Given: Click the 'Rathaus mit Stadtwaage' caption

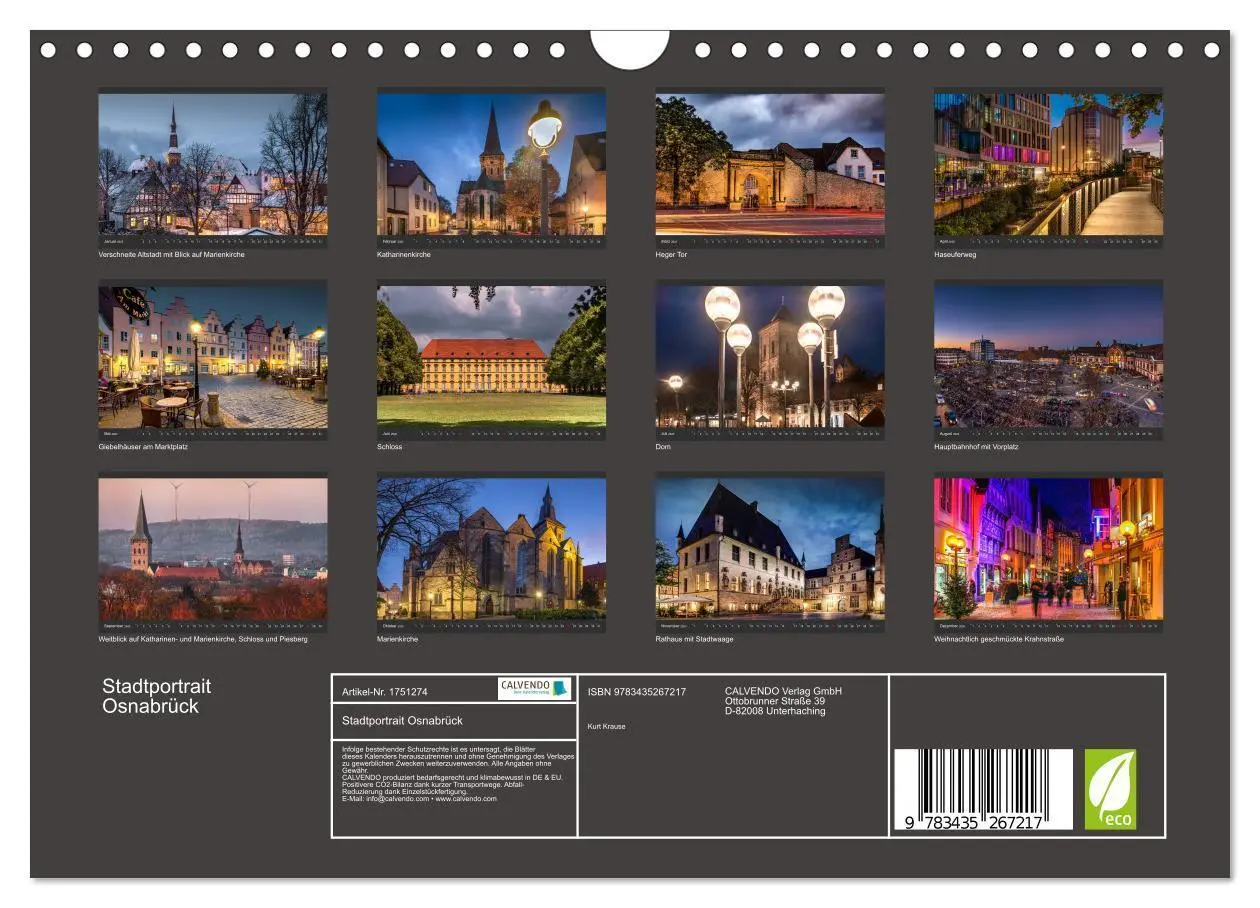Looking at the screenshot, I should pos(692,639).
